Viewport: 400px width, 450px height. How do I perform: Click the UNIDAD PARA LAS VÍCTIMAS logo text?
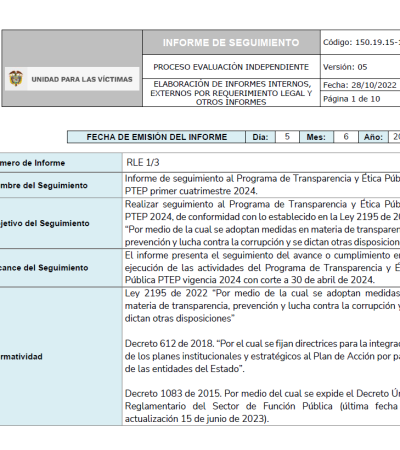click(82, 79)
